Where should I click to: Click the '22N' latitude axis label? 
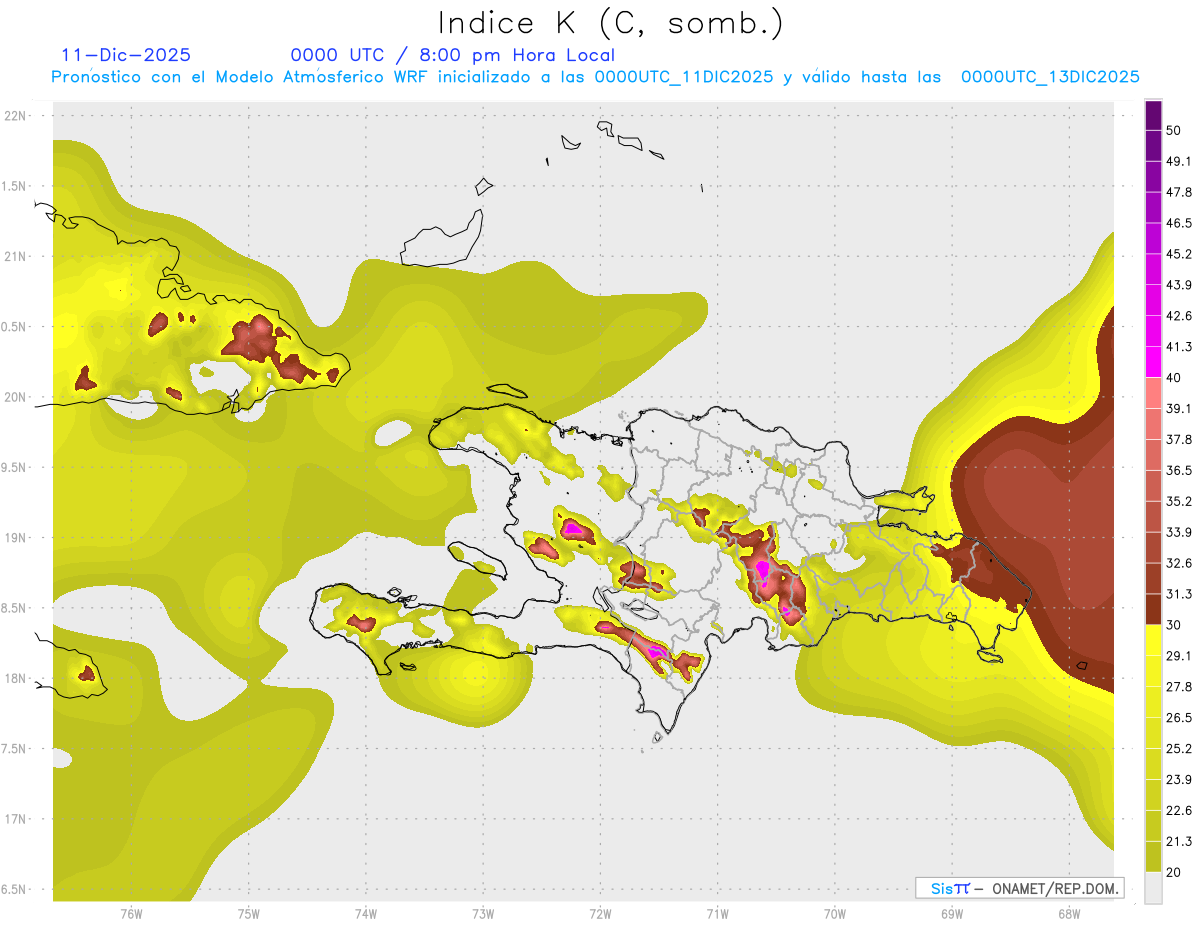pyautogui.click(x=15, y=116)
